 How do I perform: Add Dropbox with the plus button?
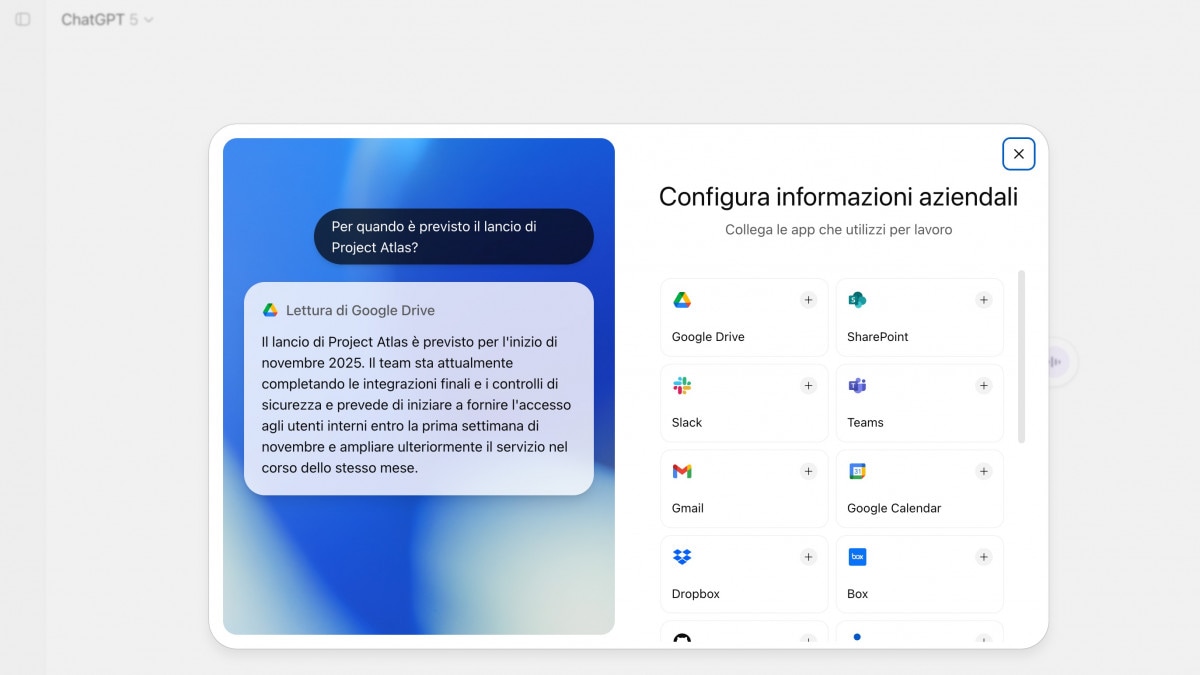tap(808, 557)
